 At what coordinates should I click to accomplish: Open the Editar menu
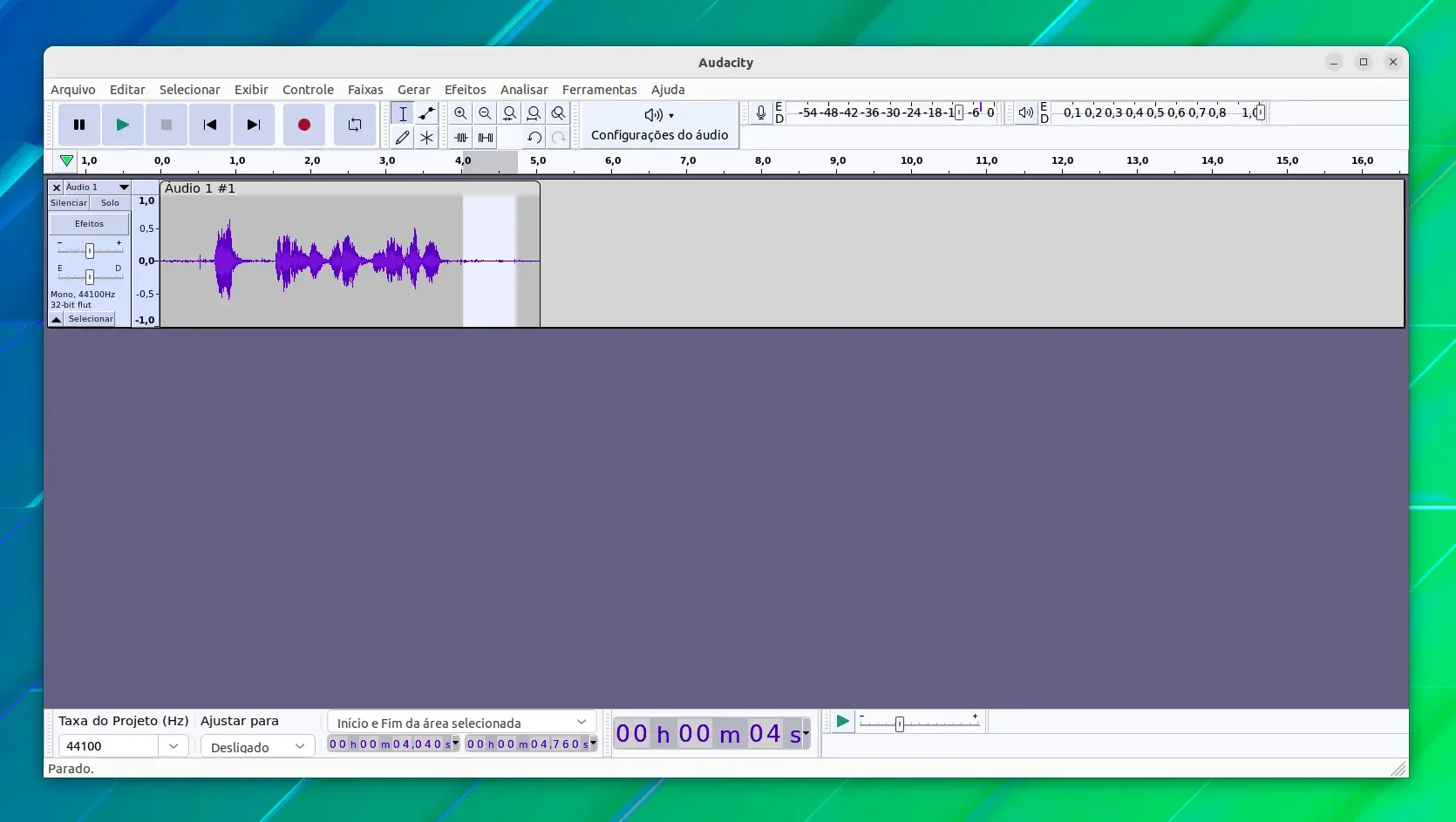(x=127, y=90)
